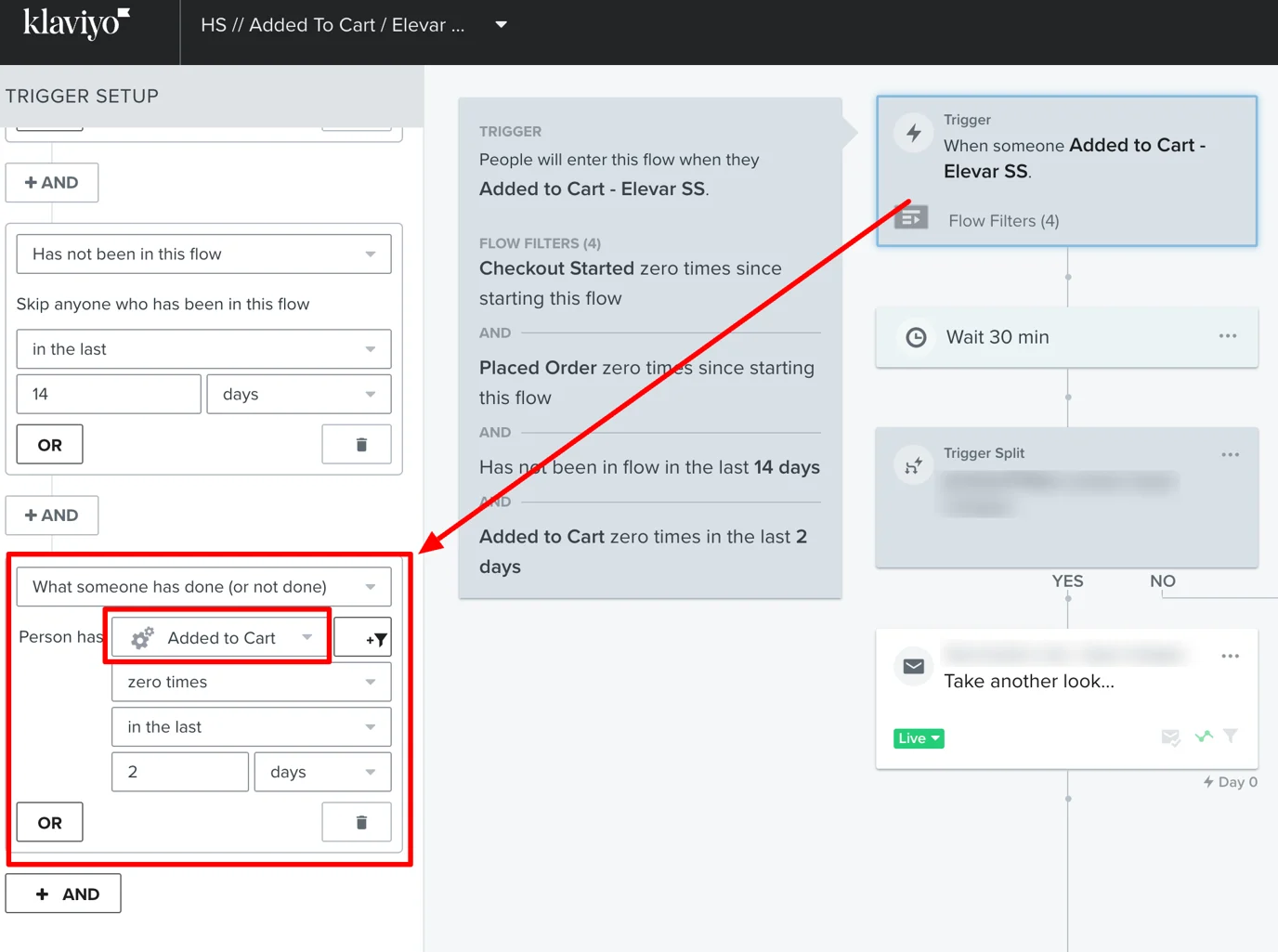Open the flow name dropdown arrow
The width and height of the screenshot is (1278, 952).
point(502,25)
